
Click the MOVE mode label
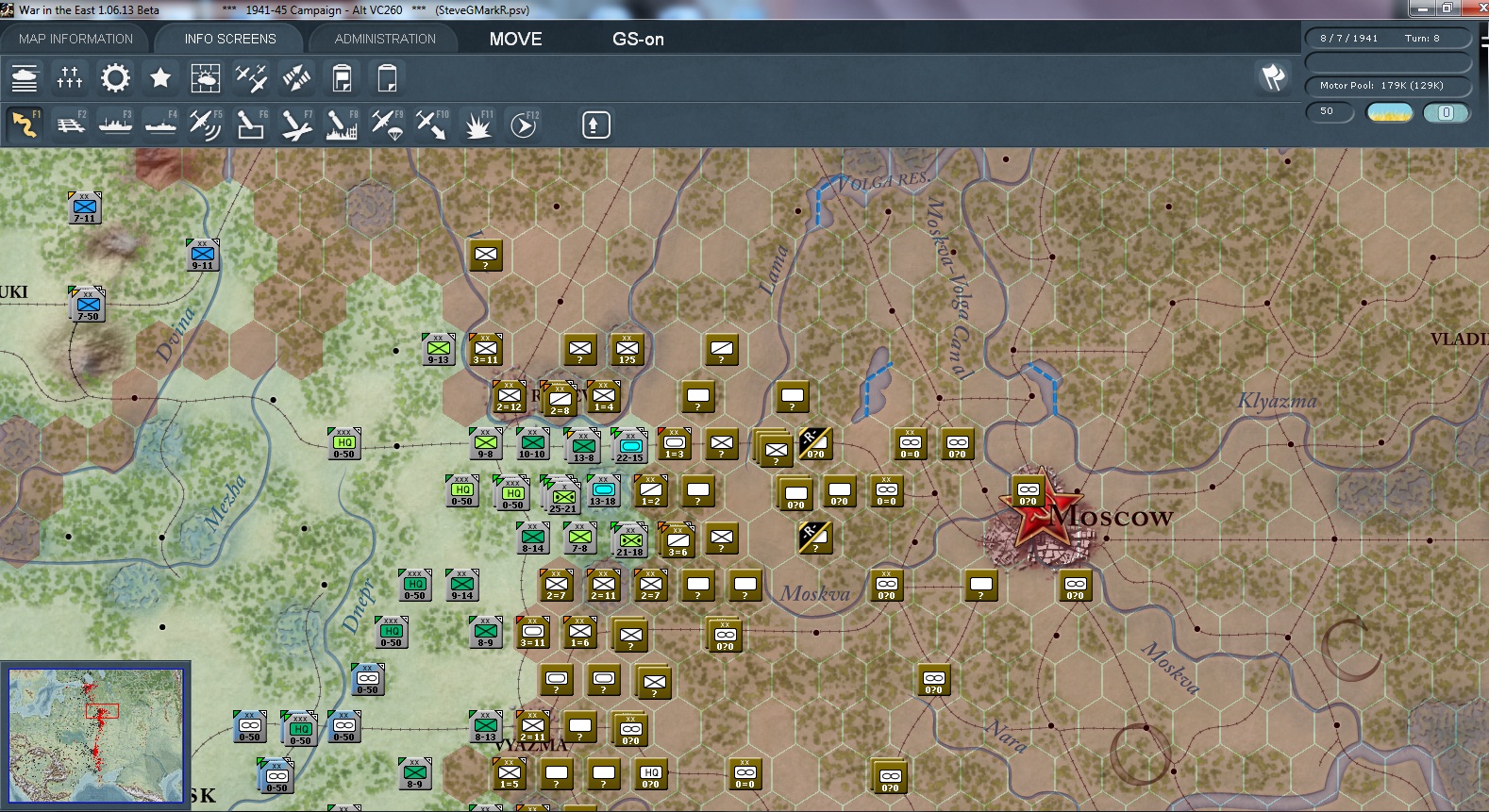(515, 39)
